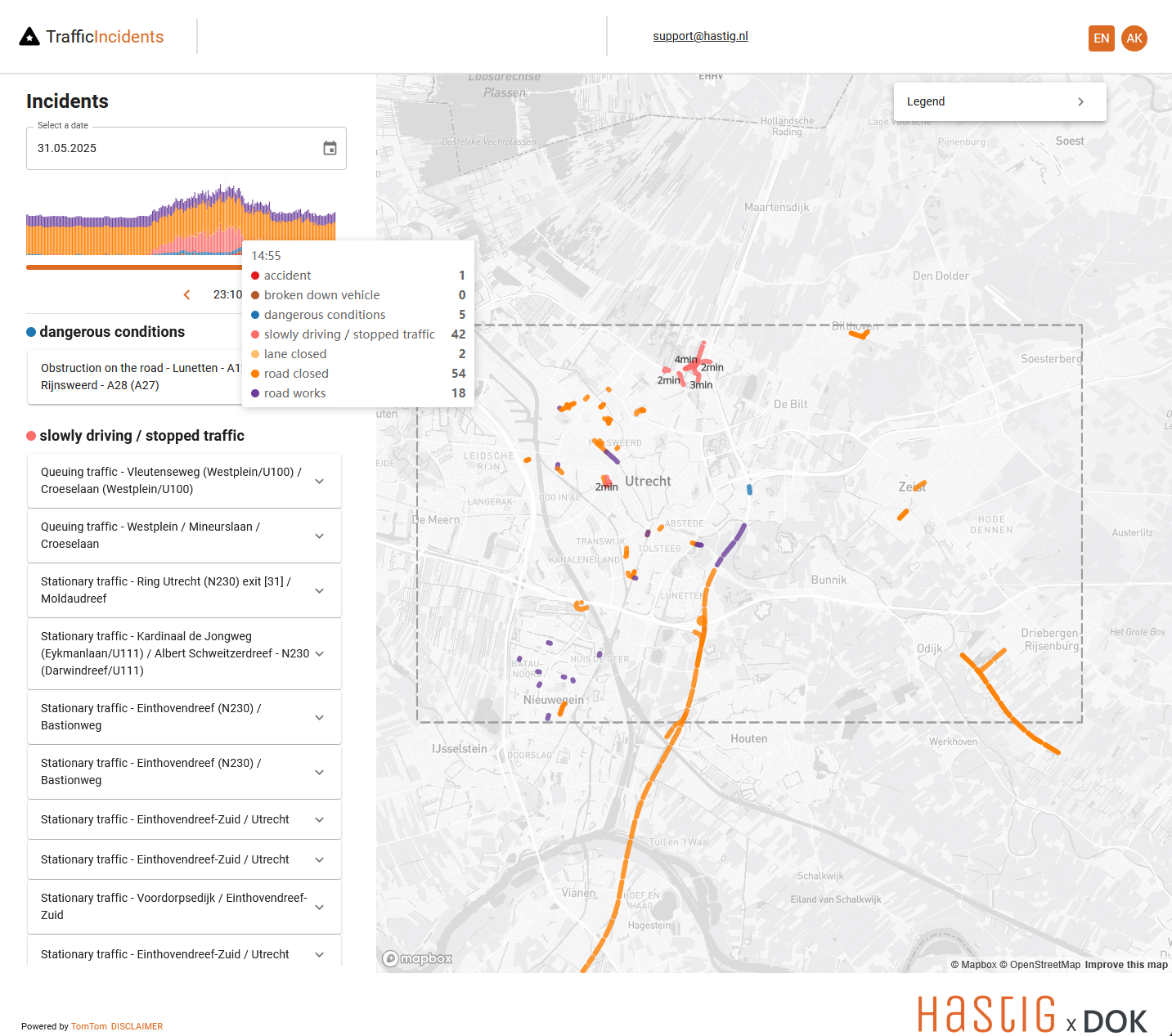Click the red dot beside slowly driving heading

click(31, 436)
